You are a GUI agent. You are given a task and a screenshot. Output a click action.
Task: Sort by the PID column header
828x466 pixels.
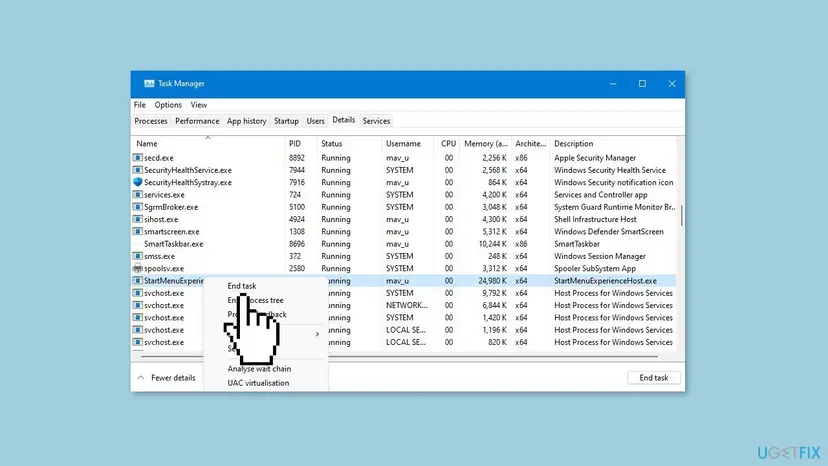295,144
